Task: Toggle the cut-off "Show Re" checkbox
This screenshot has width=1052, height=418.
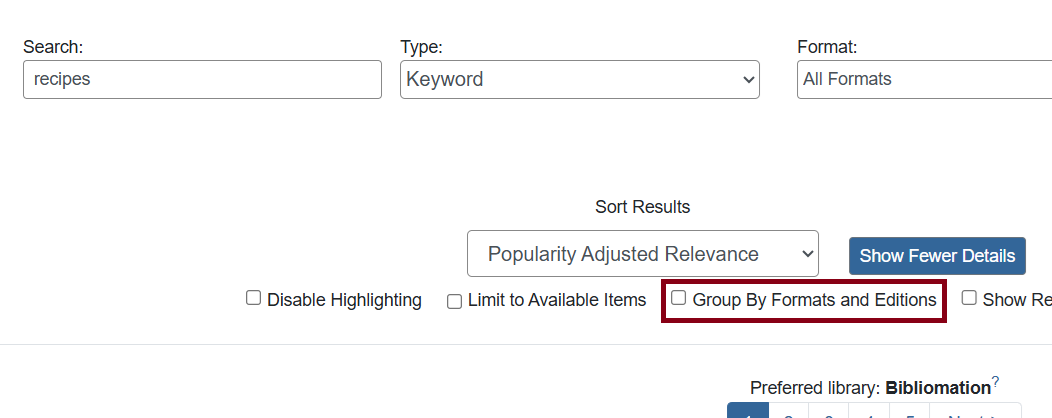Action: coord(969,298)
